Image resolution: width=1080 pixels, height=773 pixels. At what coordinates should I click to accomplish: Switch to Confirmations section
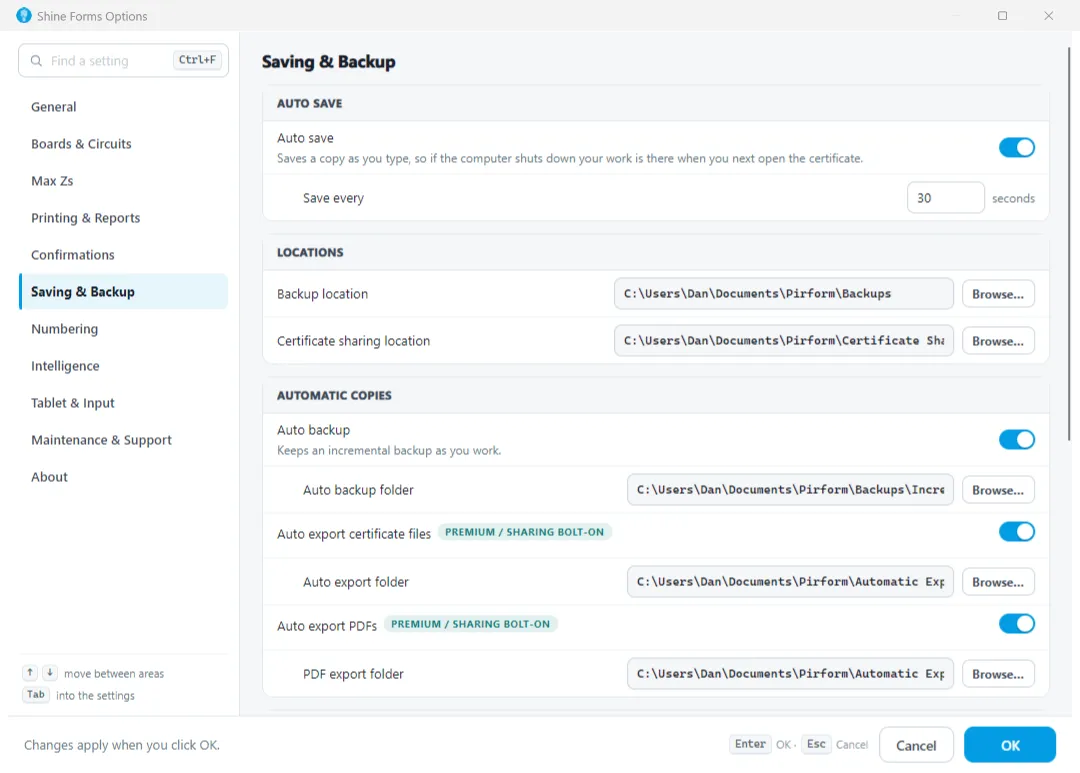[123, 255]
